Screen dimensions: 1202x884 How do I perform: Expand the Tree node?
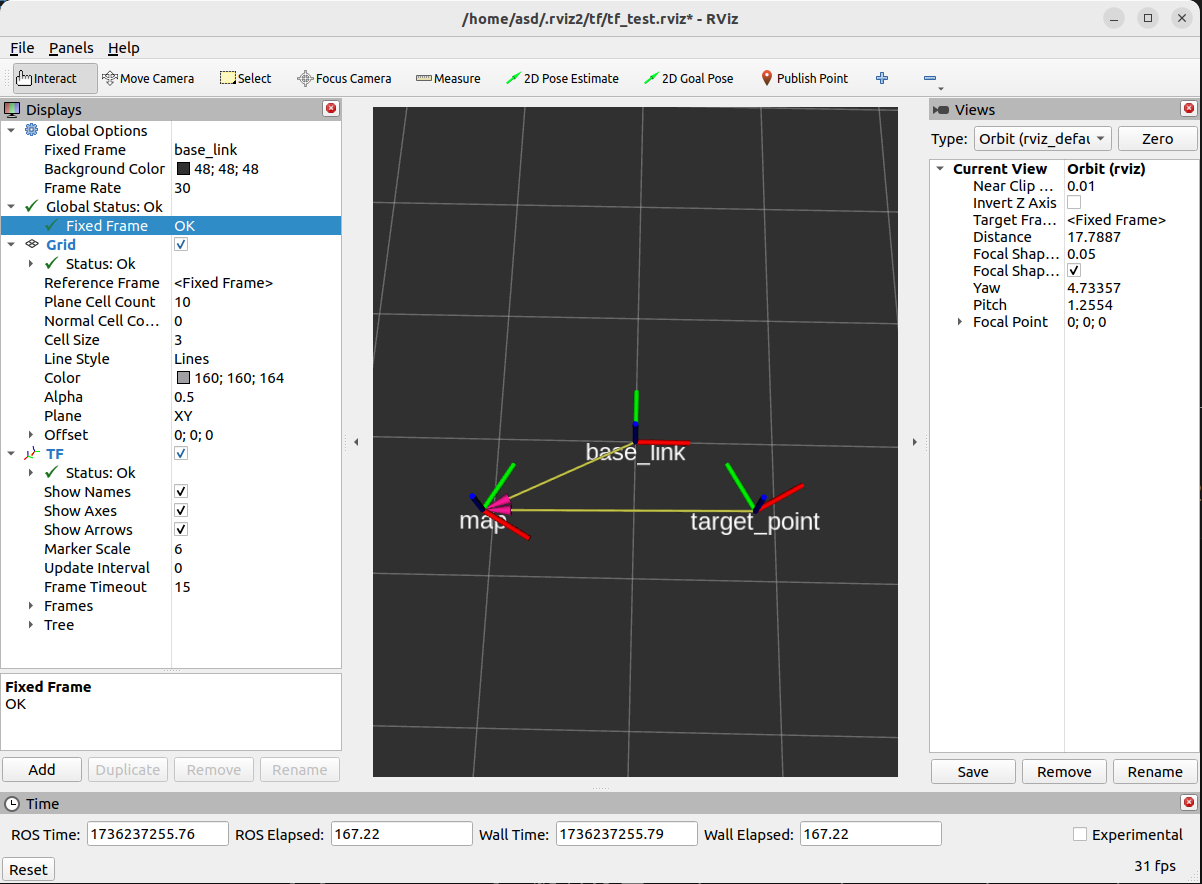[x=33, y=624]
